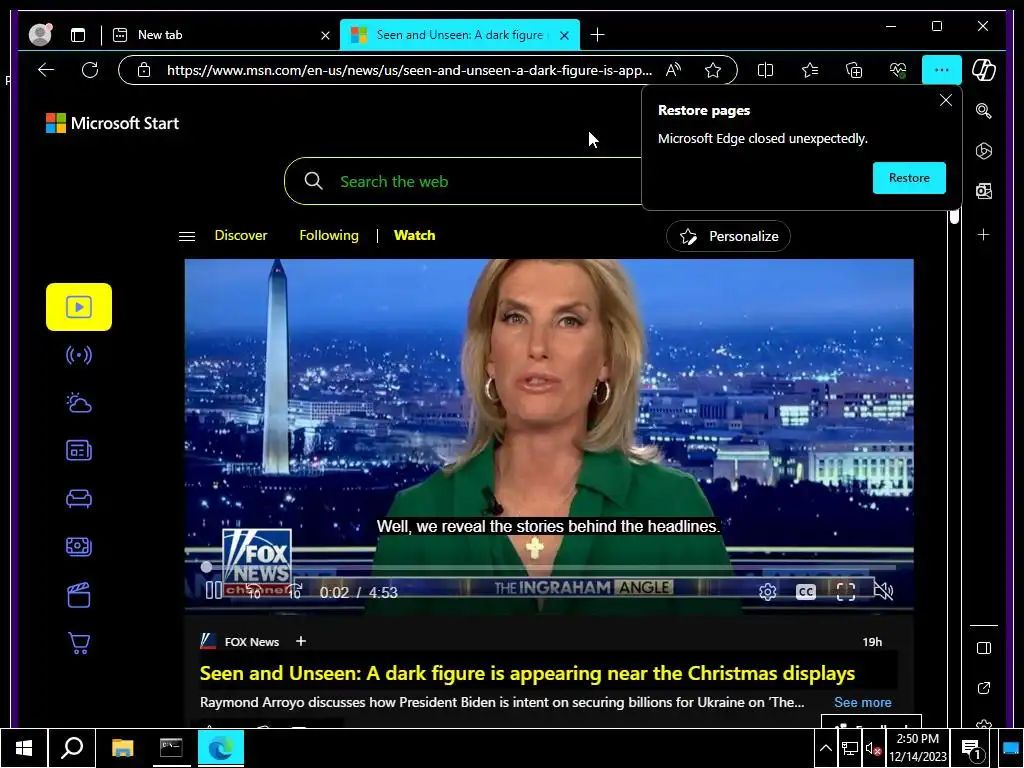Refresh the current page
Screen dimensions: 1024x768
tap(89, 70)
